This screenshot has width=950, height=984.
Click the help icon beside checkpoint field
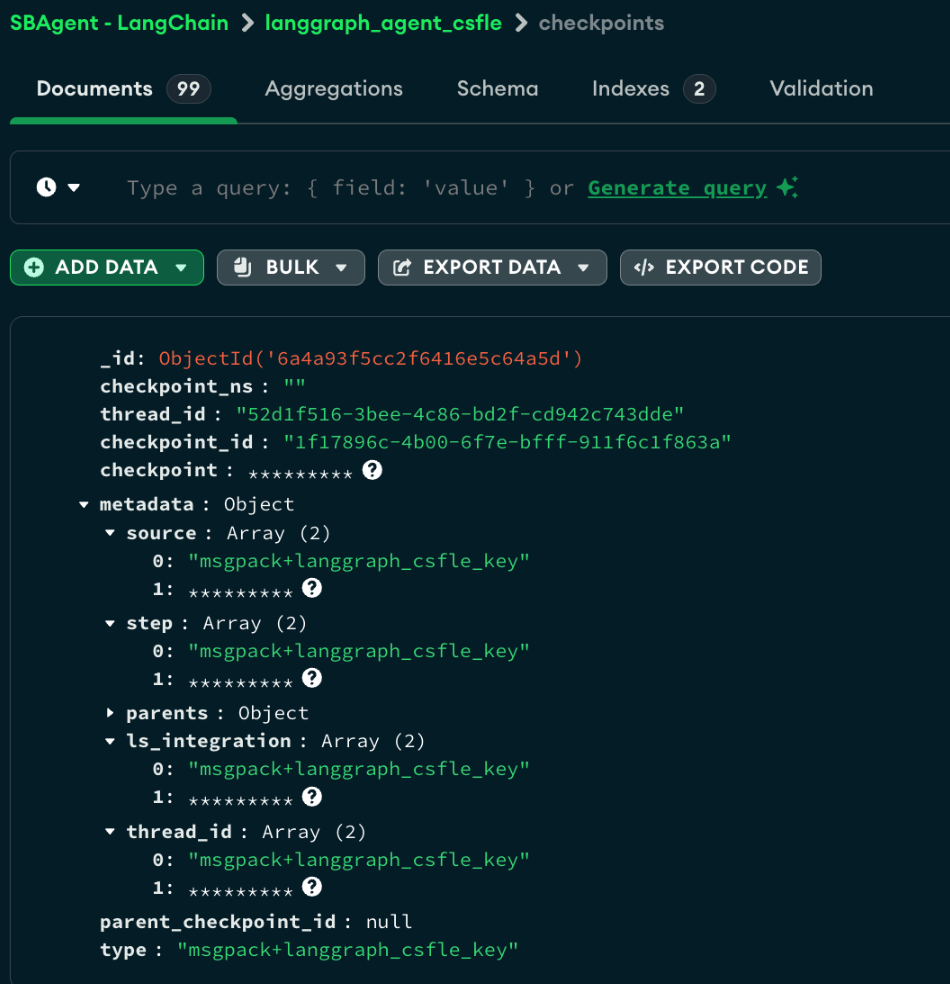coord(372,470)
